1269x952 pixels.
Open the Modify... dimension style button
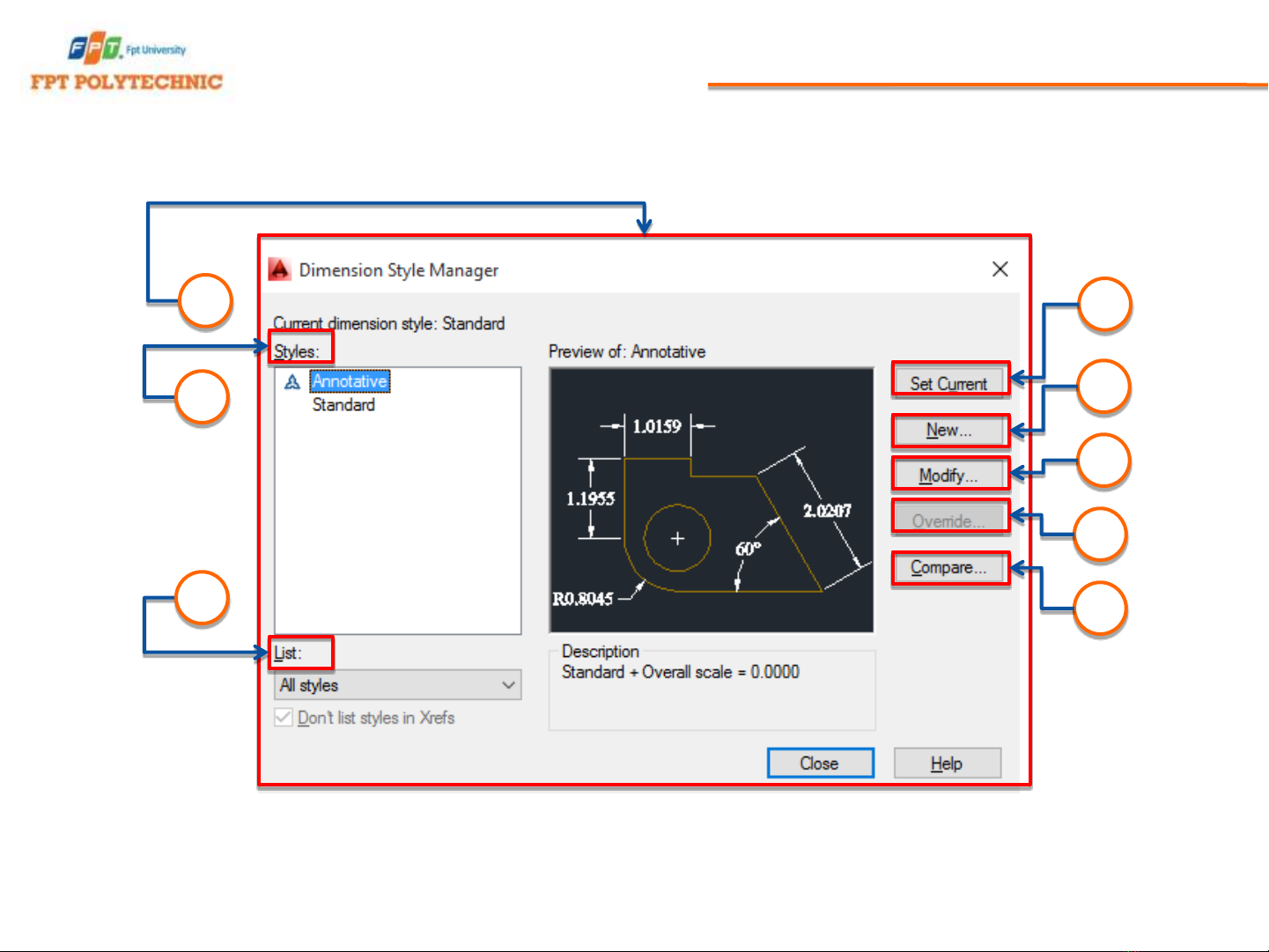(x=948, y=476)
